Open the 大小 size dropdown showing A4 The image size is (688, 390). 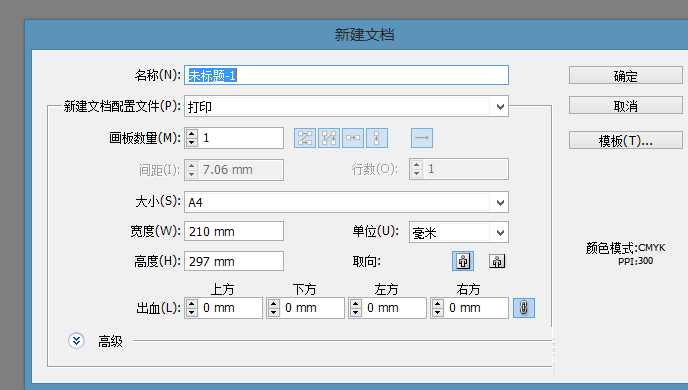pos(500,203)
